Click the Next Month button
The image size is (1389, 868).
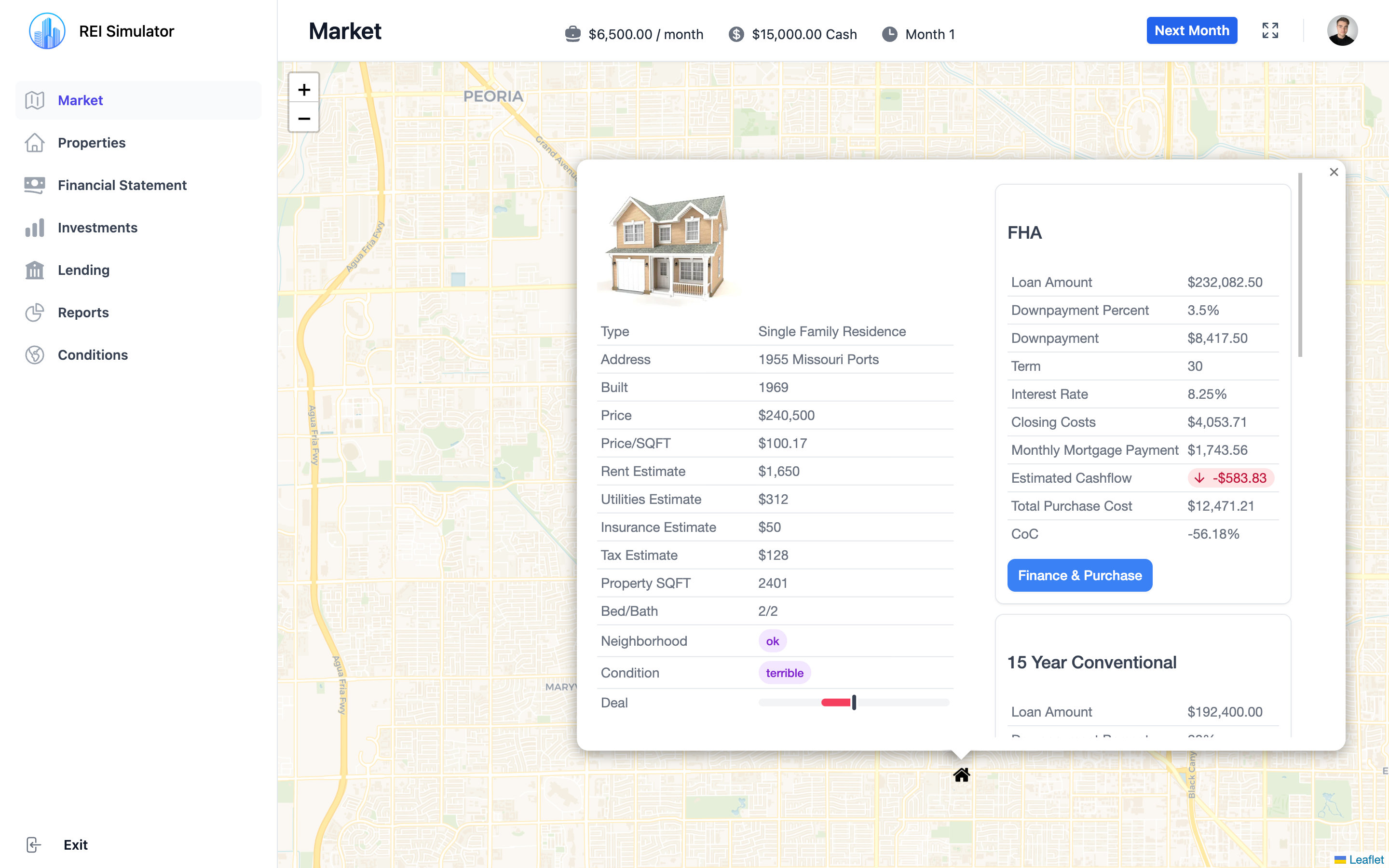1192,30
